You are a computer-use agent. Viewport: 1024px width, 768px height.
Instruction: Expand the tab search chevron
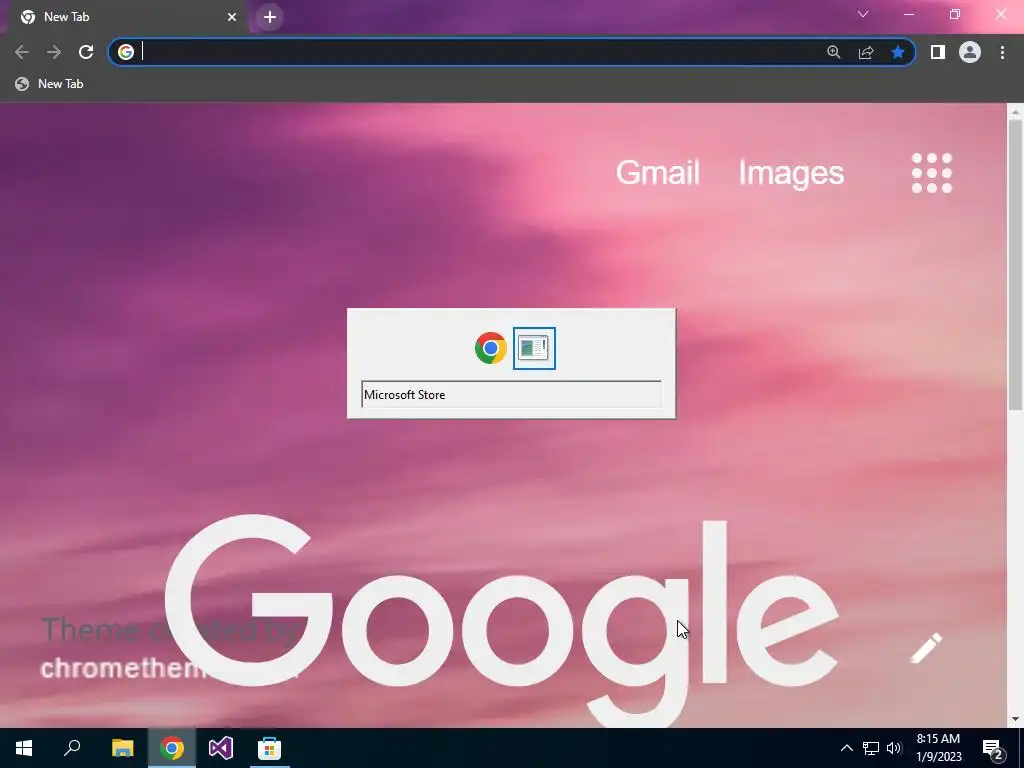[x=863, y=14]
